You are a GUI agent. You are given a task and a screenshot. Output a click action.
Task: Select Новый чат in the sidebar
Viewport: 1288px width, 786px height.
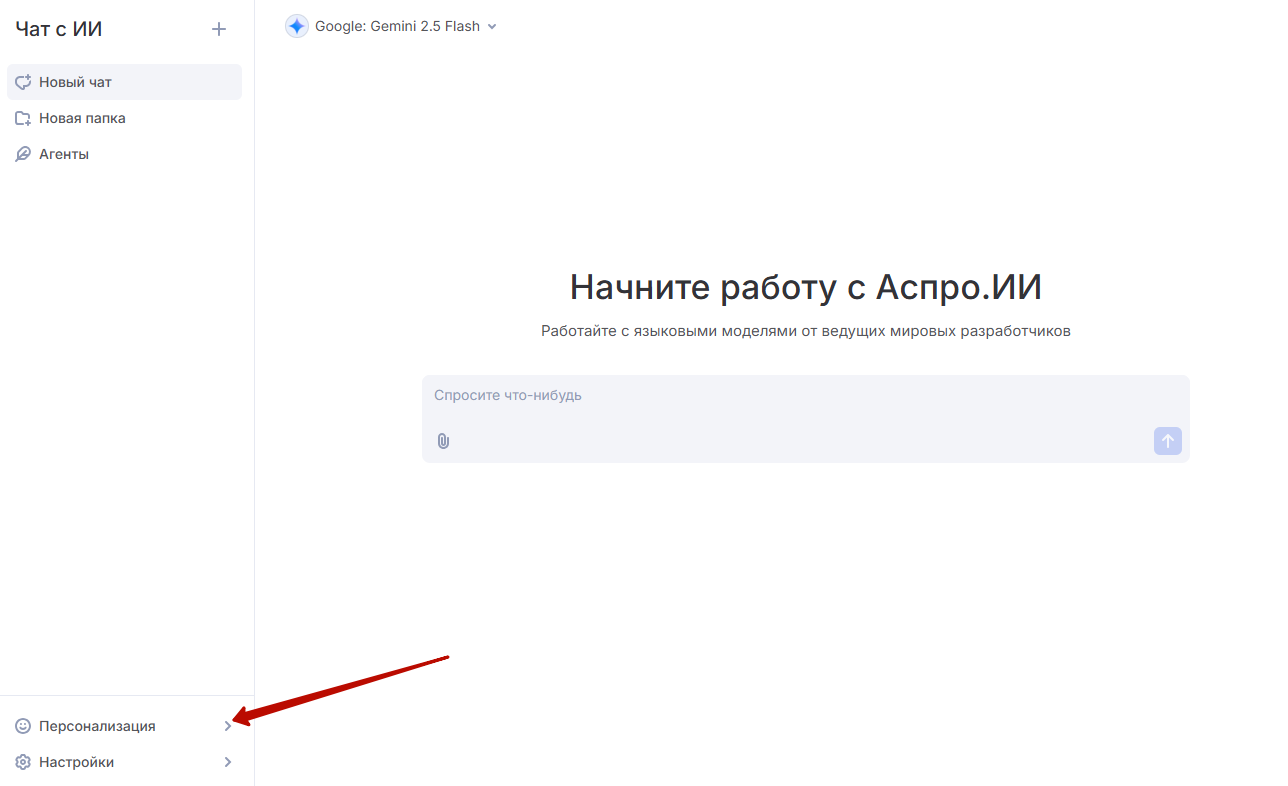[x=124, y=82]
